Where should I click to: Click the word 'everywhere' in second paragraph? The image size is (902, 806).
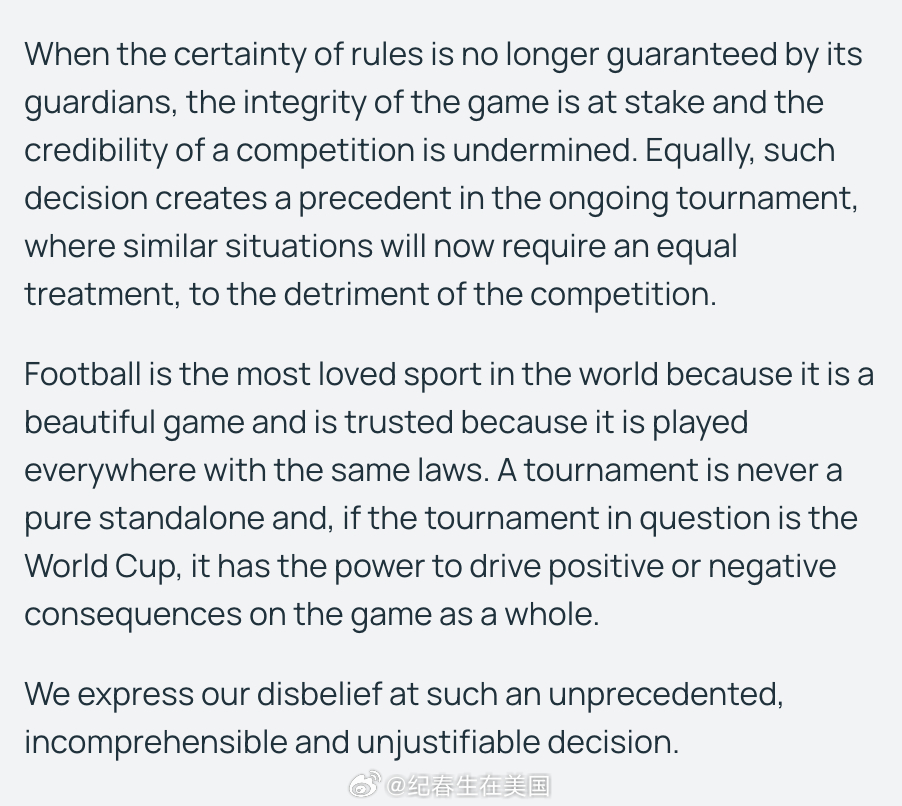(110, 471)
